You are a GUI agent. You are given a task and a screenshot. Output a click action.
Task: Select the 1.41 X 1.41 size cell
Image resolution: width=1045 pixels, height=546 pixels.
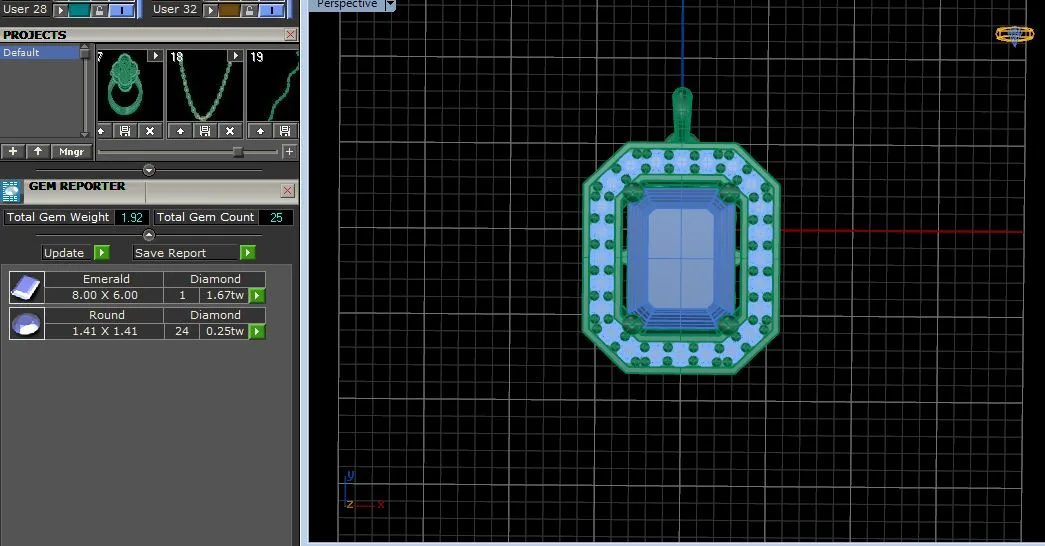105,331
